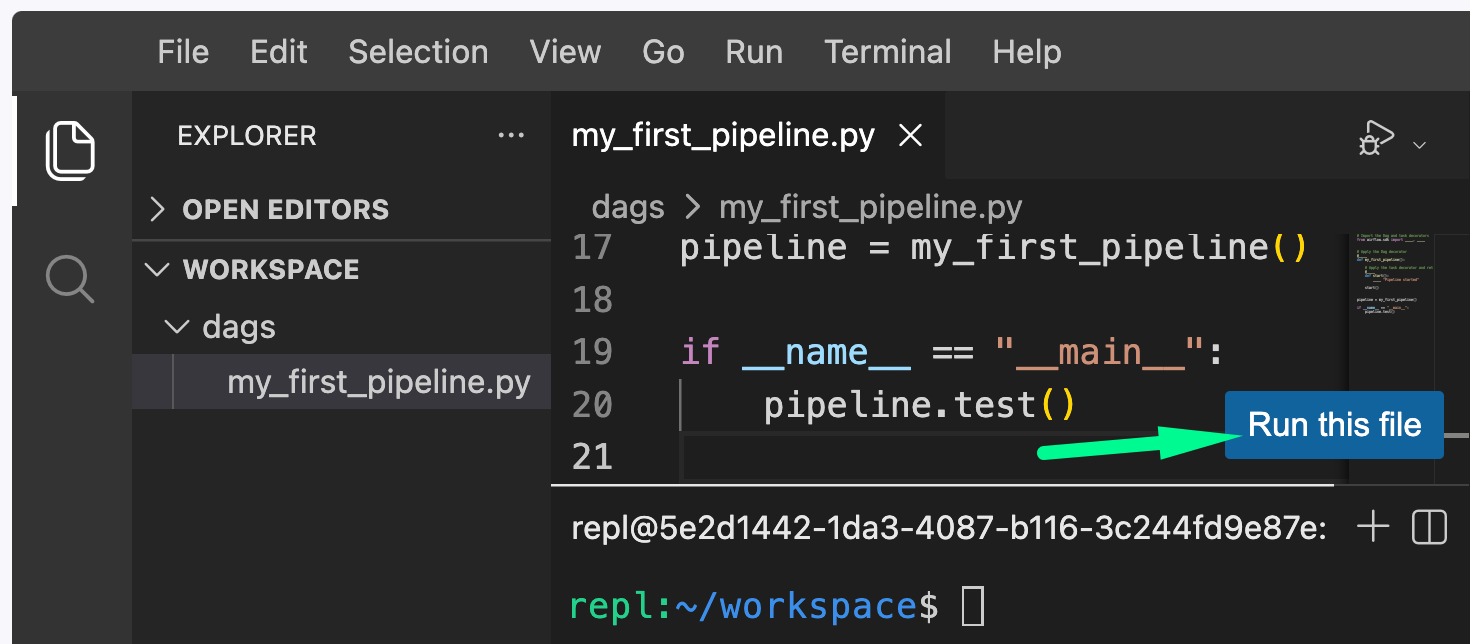This screenshot has width=1470, height=644.
Task: Open the Explorer view in activity bar
Action: 70,151
